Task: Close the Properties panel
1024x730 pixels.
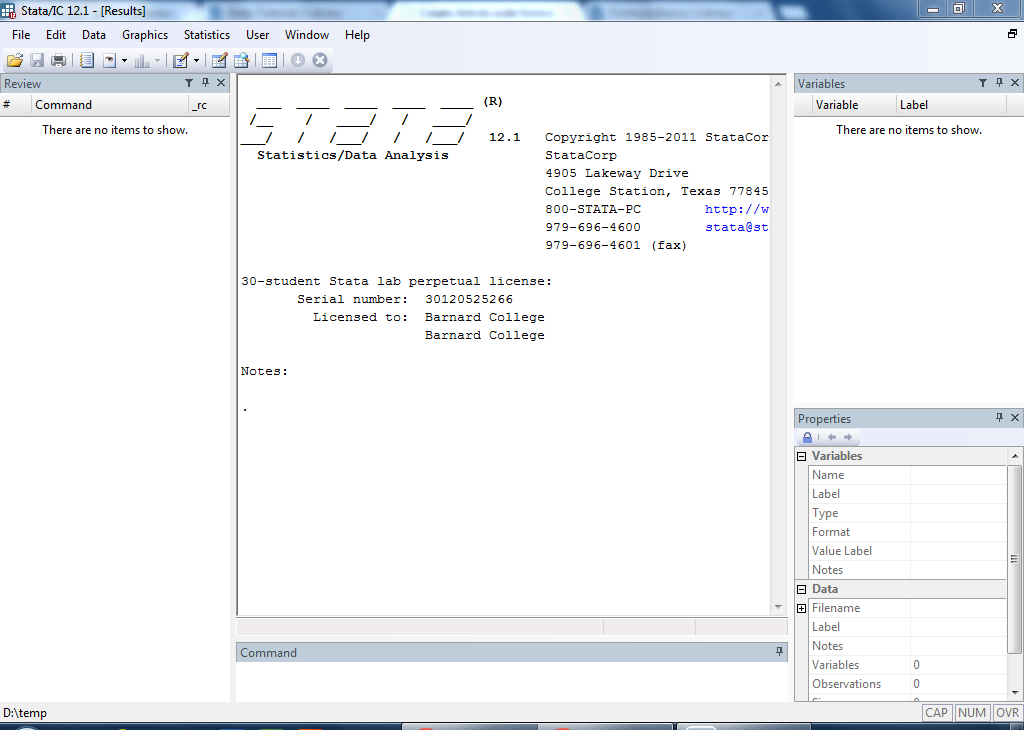Action: (1015, 418)
